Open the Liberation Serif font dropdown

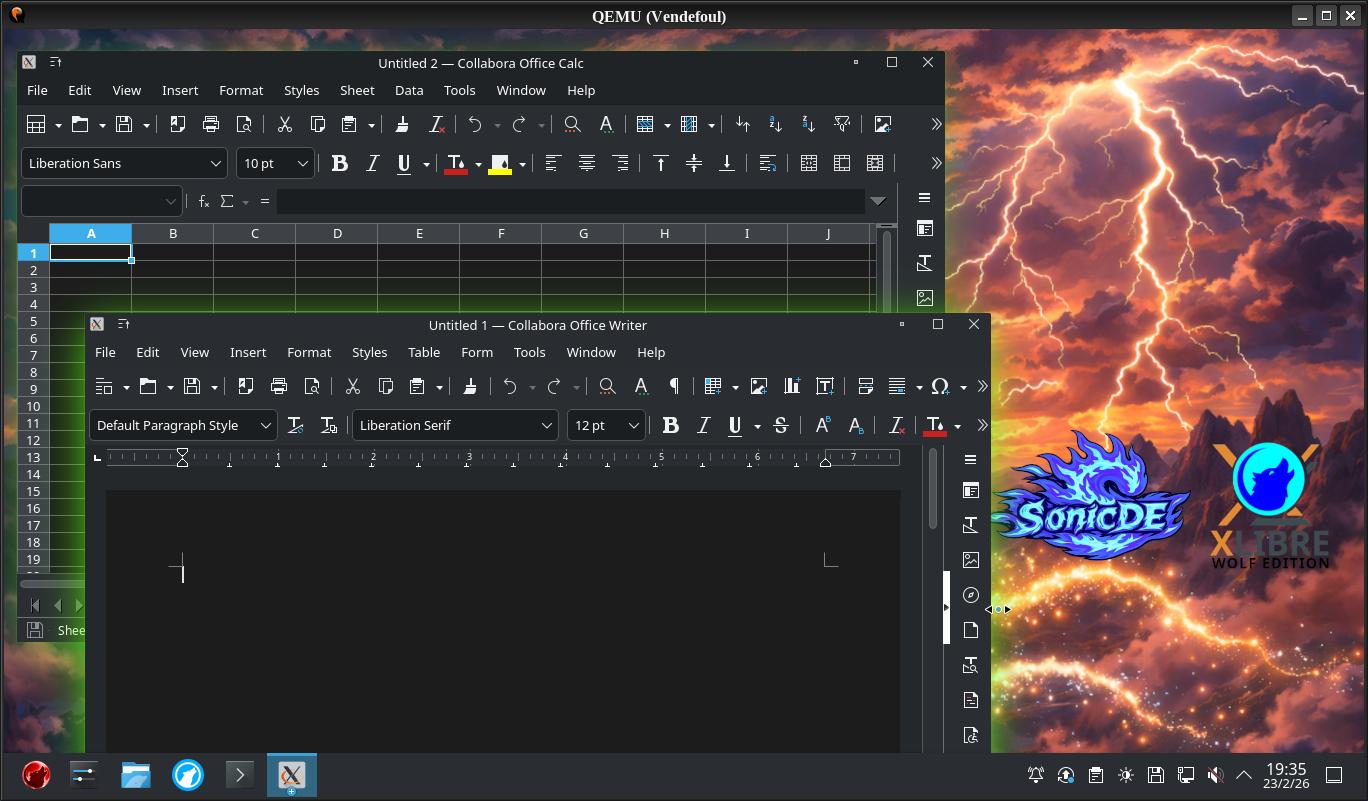click(546, 425)
